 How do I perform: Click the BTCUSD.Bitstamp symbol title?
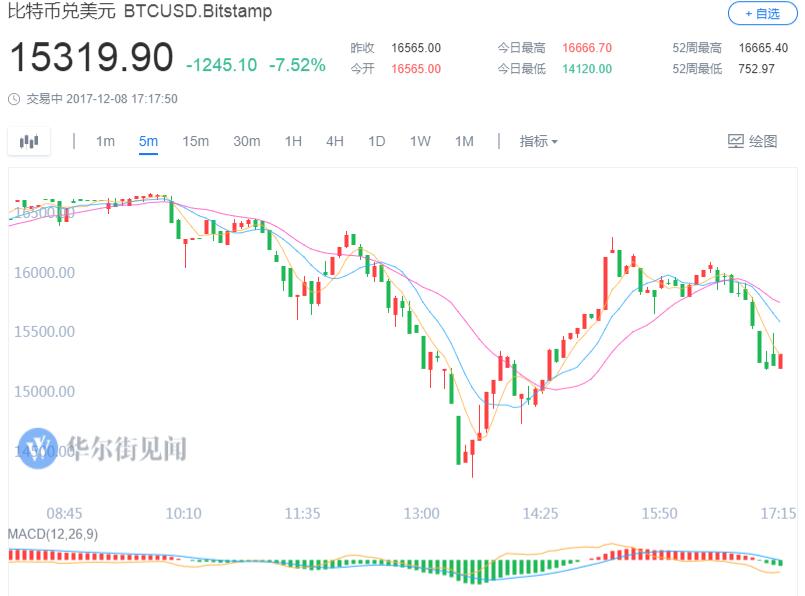(x=197, y=13)
